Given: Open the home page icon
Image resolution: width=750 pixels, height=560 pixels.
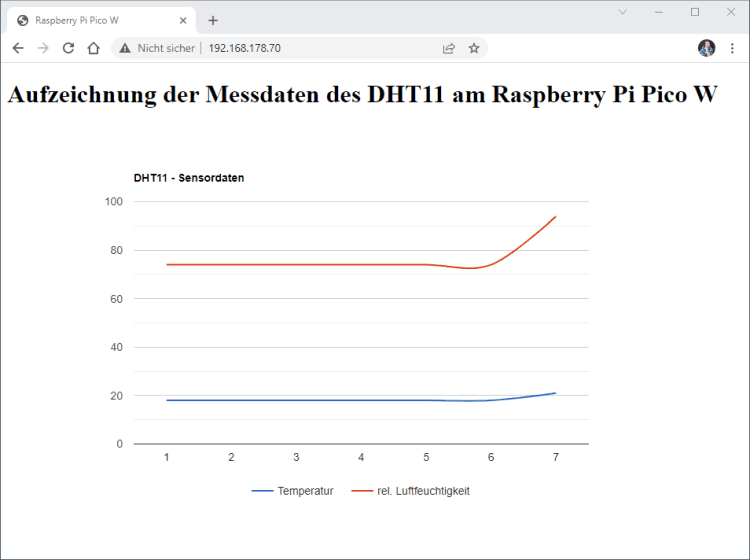Looking at the screenshot, I should (94, 48).
